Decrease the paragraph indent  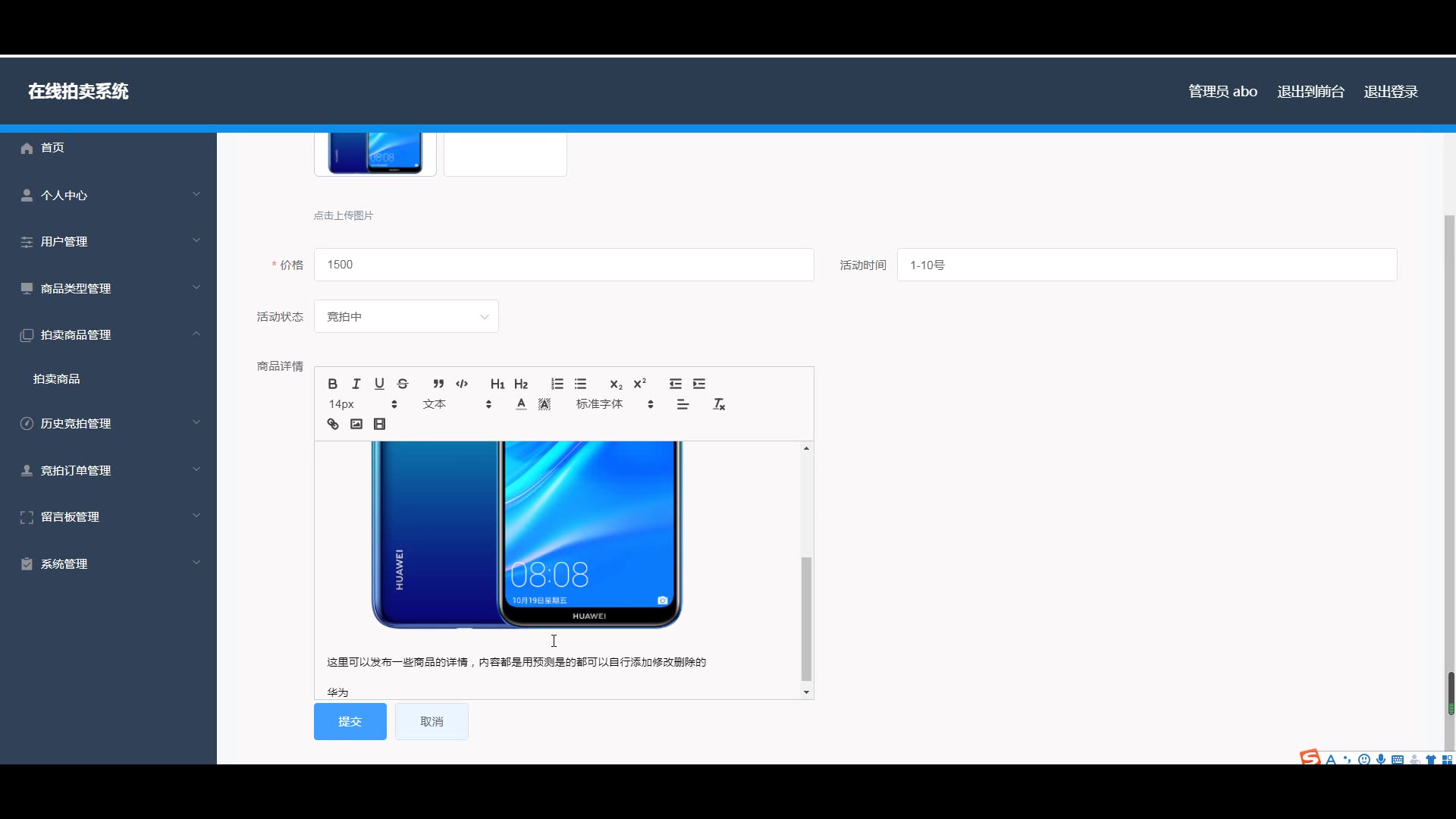[676, 384]
